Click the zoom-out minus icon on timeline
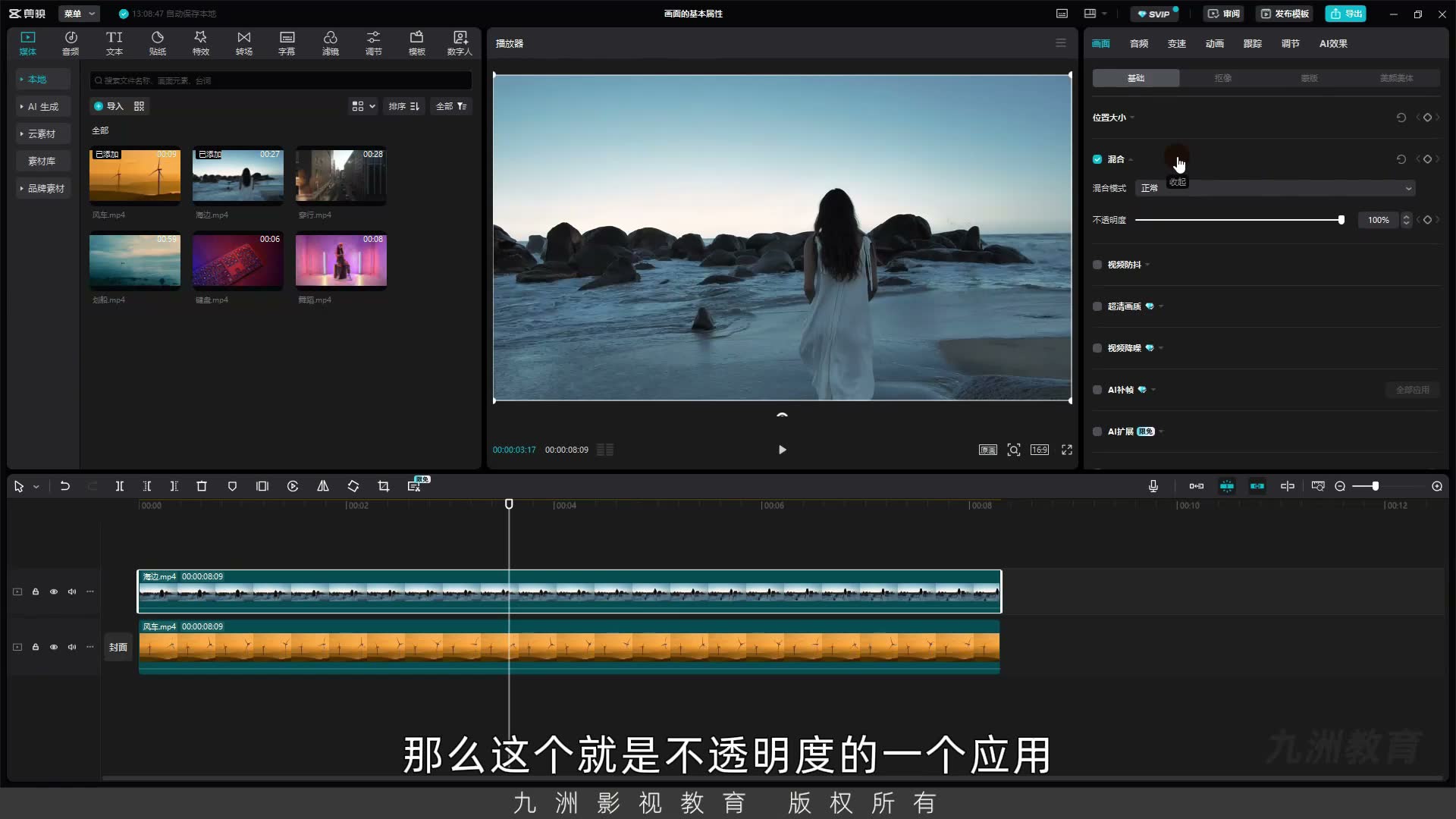The image size is (1456, 819). [x=1340, y=486]
